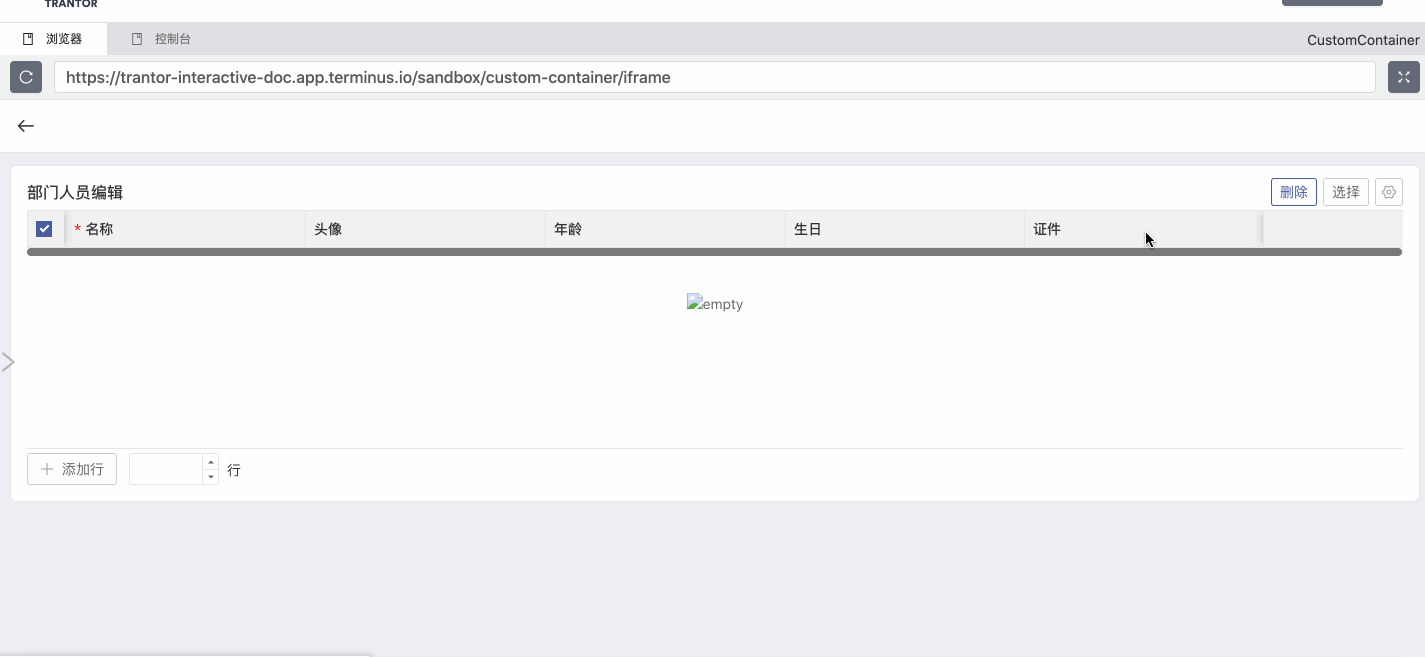
Task: Click the 浏览器 tab page icon
Action: click(28, 39)
